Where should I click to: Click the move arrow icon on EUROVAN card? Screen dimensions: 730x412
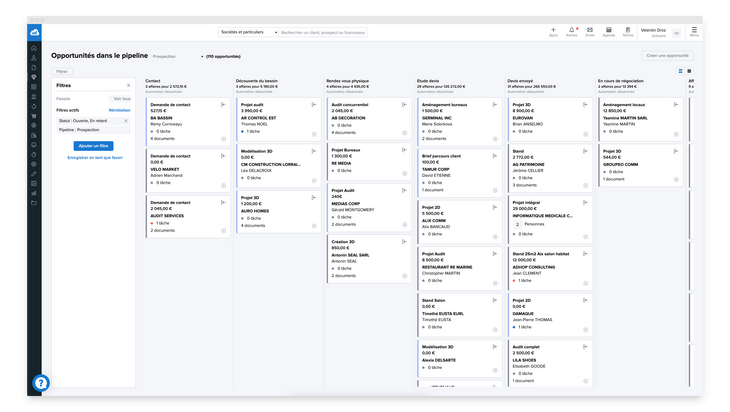click(x=585, y=105)
